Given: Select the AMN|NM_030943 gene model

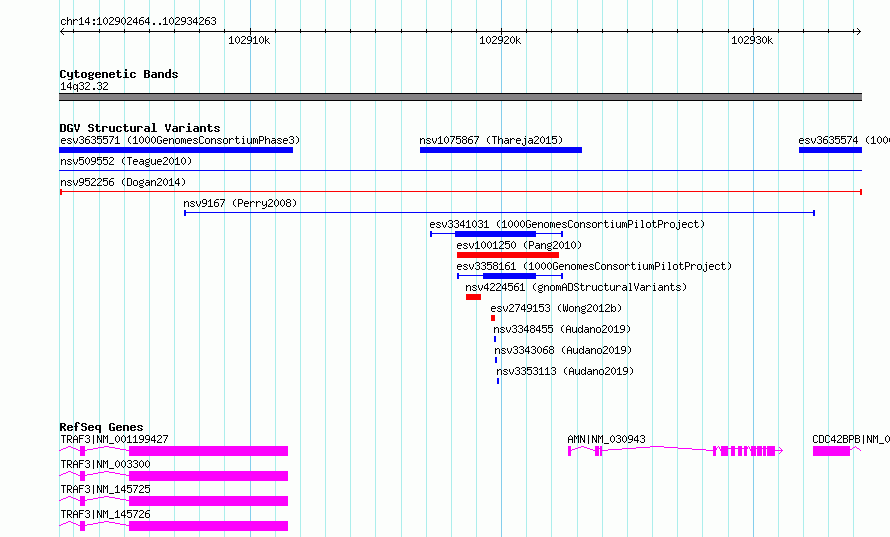Looking at the screenshot, I should 675,451.
